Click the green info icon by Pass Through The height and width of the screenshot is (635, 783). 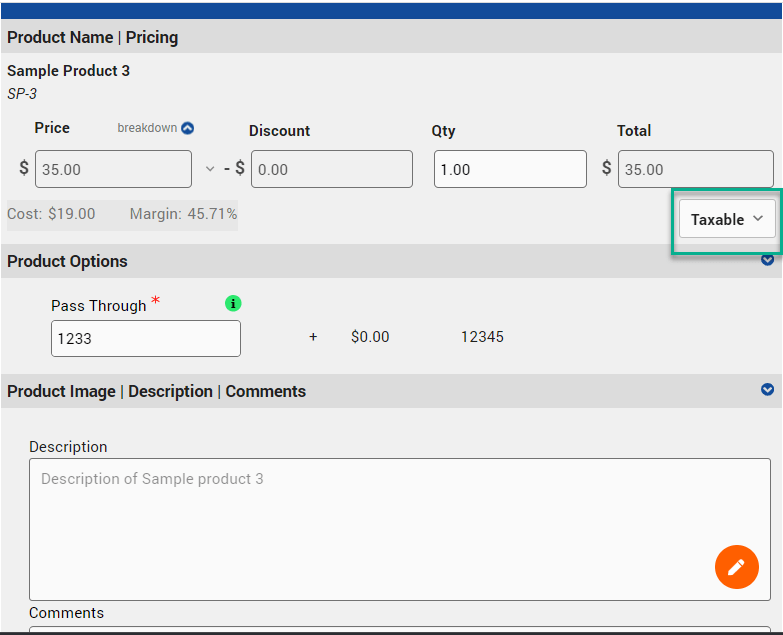[x=233, y=303]
